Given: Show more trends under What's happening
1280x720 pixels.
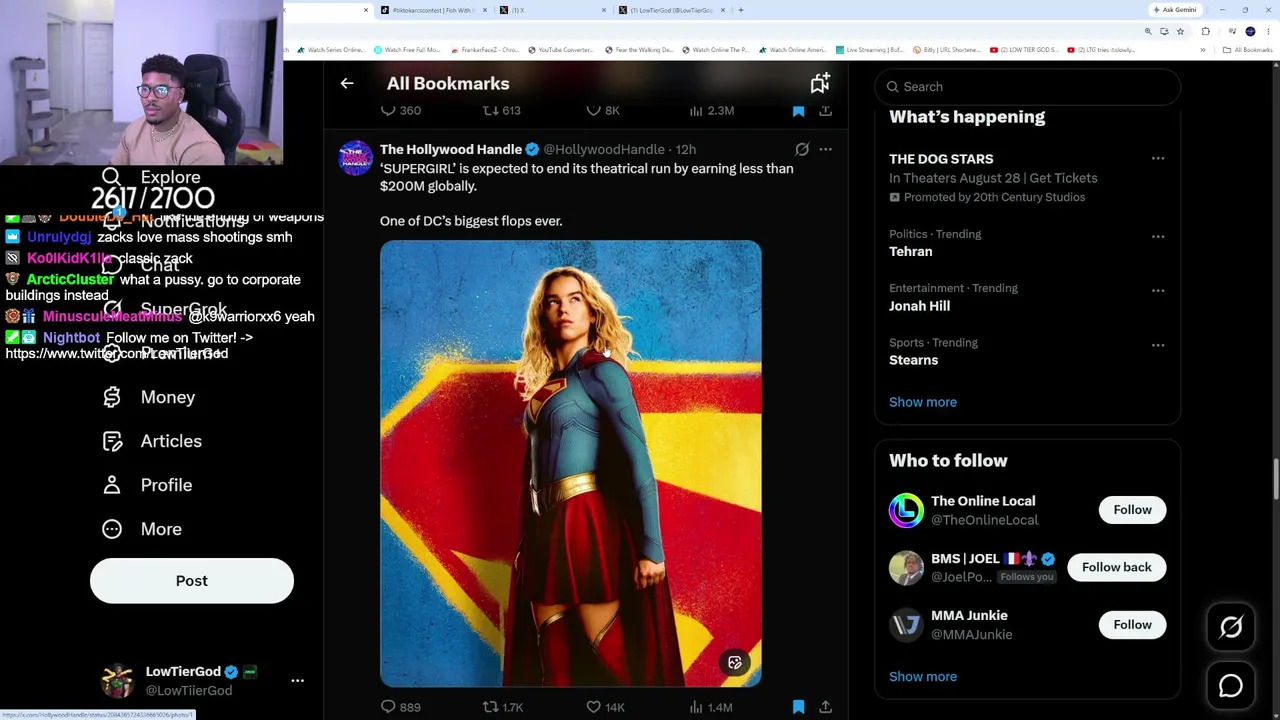Looking at the screenshot, I should [x=923, y=402].
